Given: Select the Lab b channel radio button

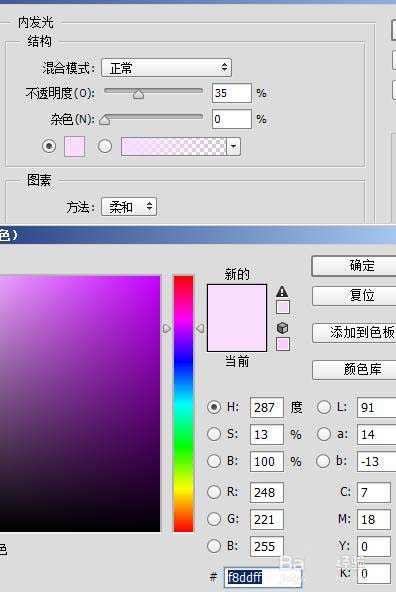Looking at the screenshot, I should click(323, 461).
